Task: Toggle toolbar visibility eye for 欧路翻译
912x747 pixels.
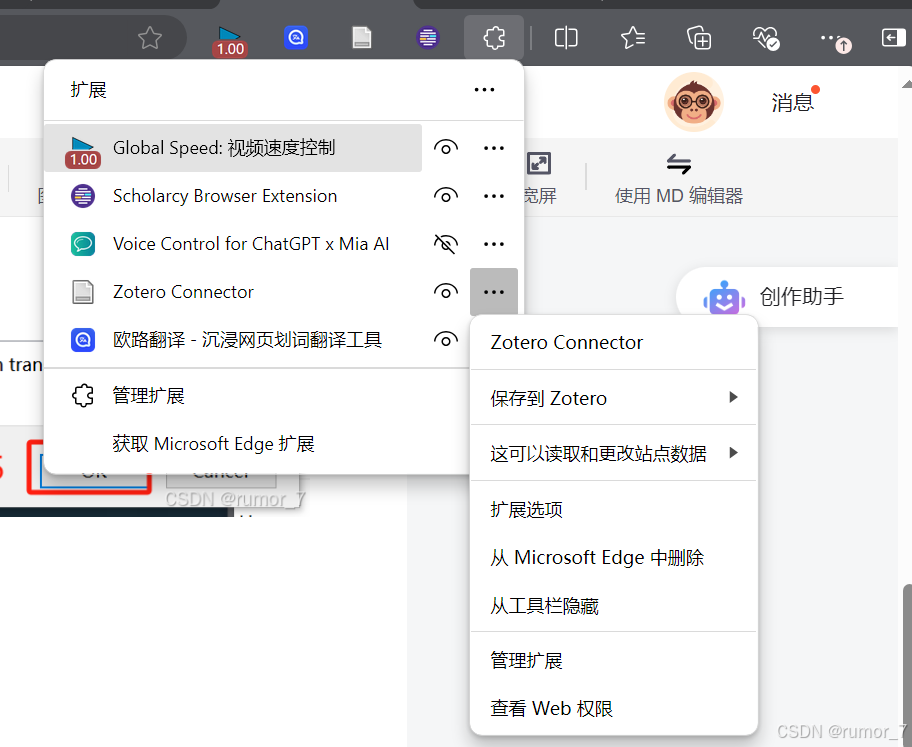Action: pyautogui.click(x=446, y=340)
